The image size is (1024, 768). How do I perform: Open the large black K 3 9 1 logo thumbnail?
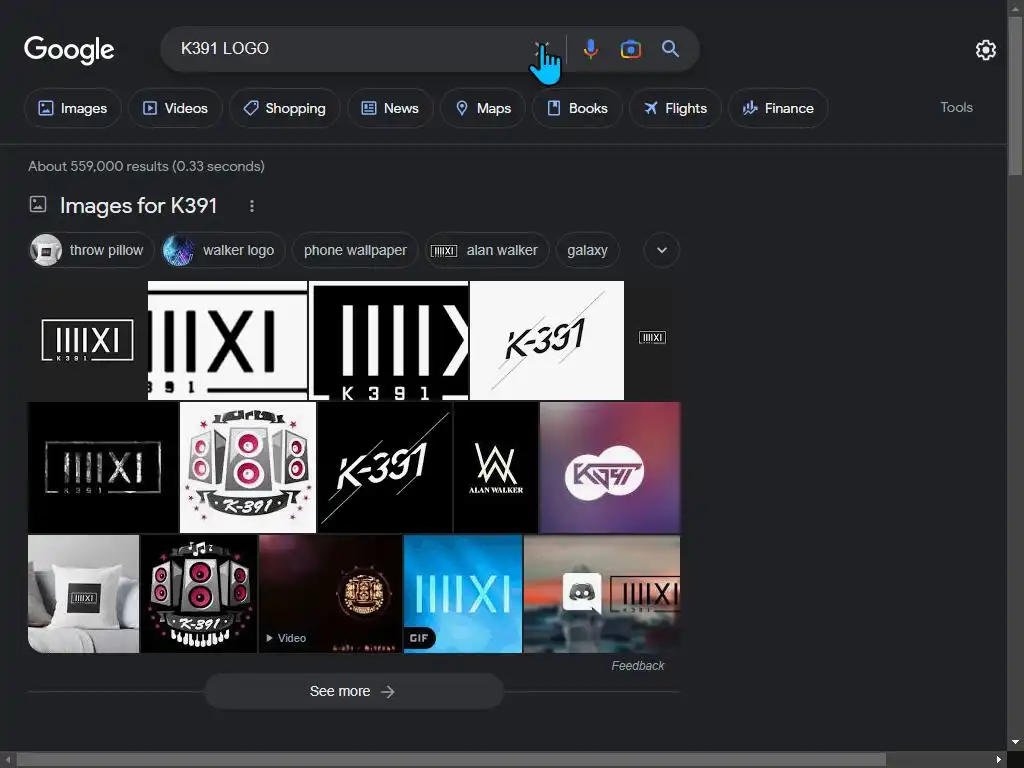pyautogui.click(x=389, y=340)
